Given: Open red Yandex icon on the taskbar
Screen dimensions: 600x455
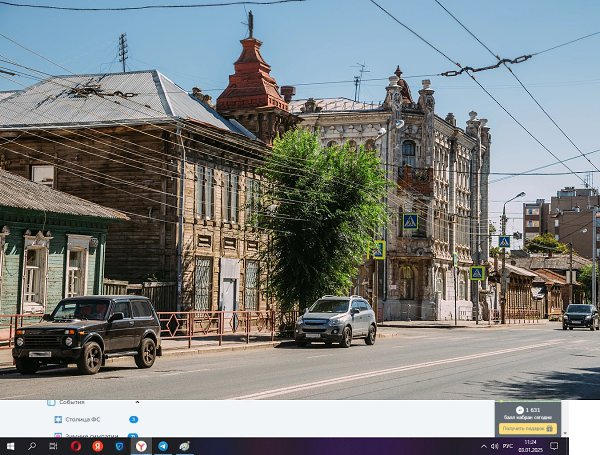Looking at the screenshot, I should click(x=97, y=446).
